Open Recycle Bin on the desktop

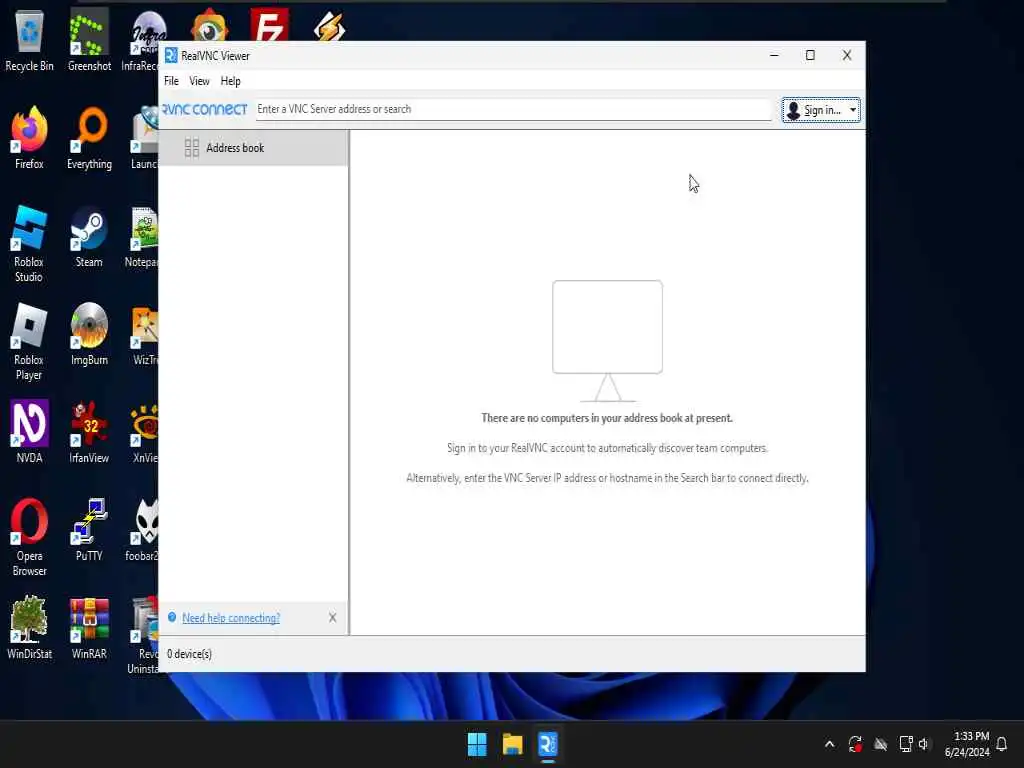coord(29,40)
